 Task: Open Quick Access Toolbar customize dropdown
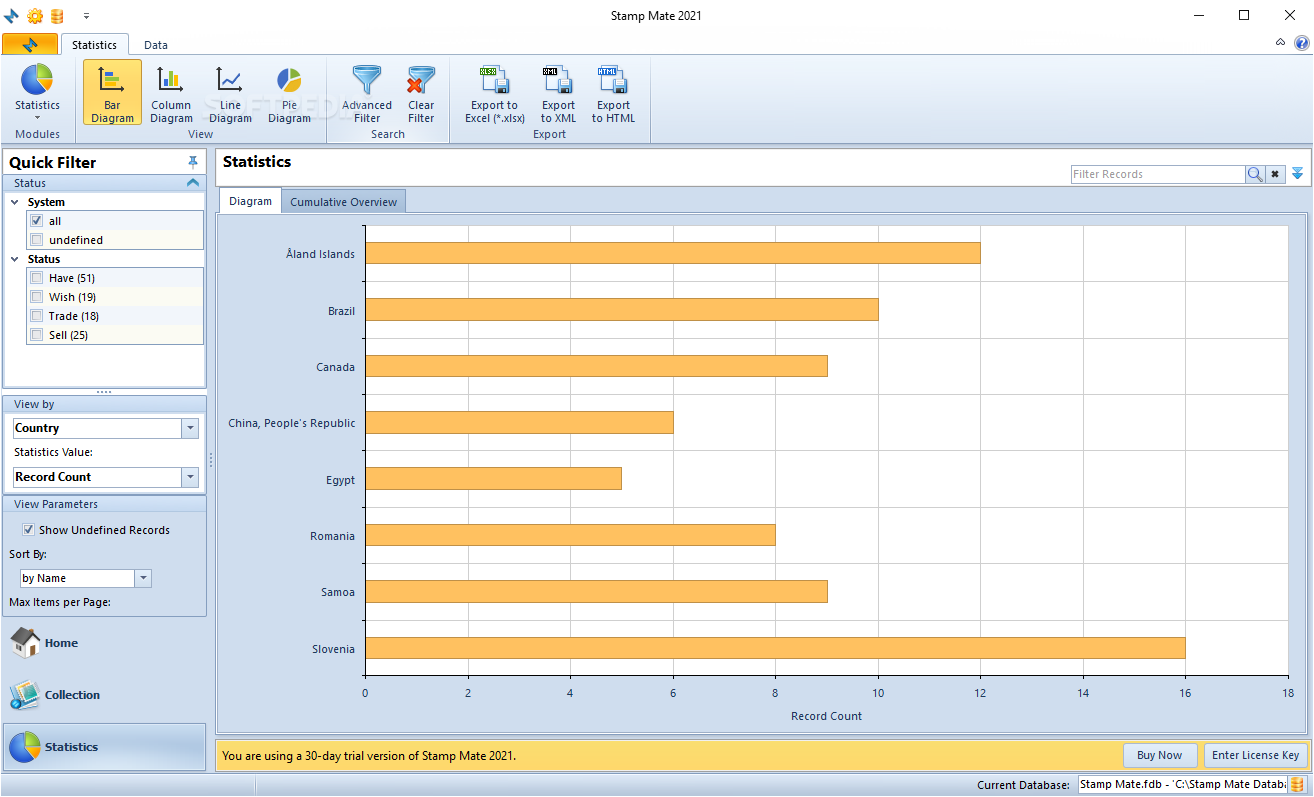86,16
